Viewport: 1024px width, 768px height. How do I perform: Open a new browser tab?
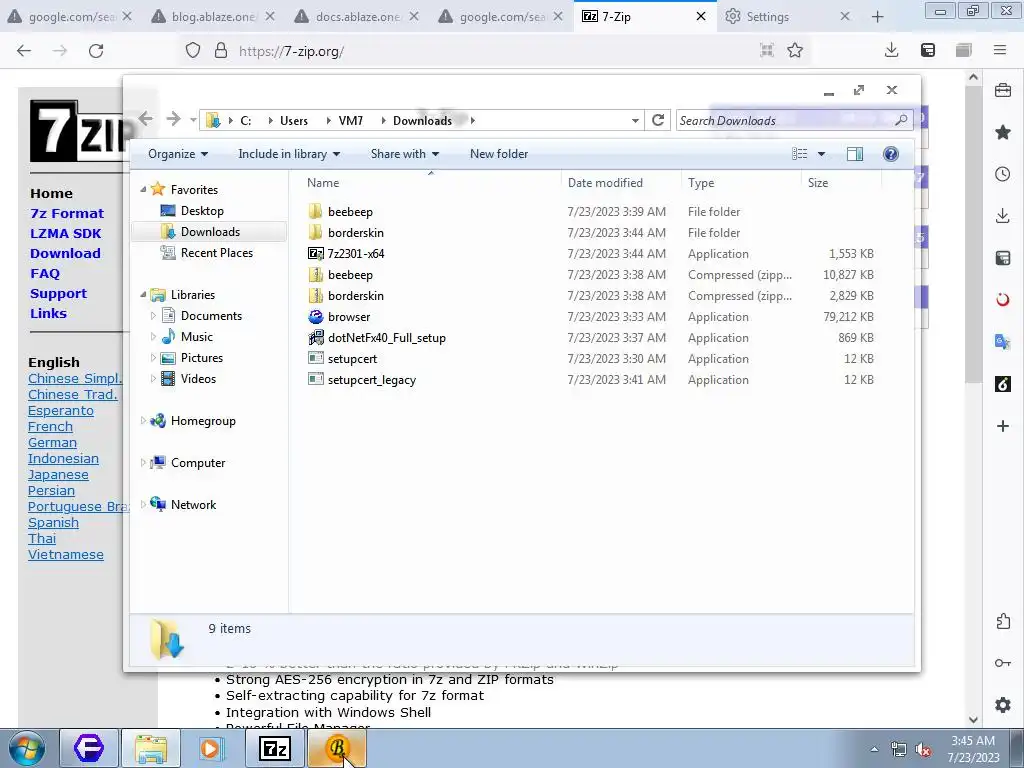[878, 17]
